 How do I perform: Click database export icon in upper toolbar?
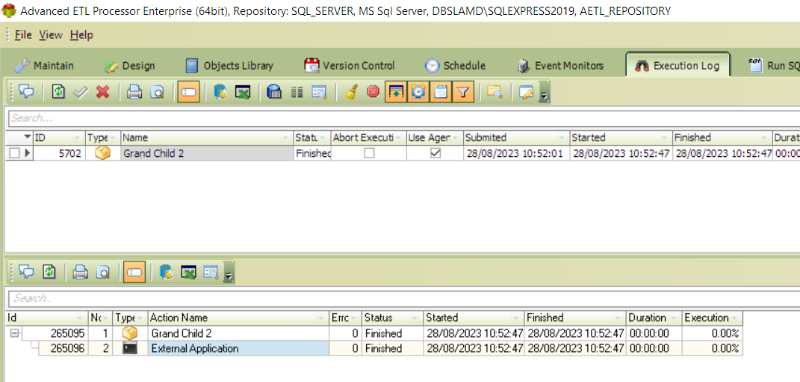click(220, 92)
